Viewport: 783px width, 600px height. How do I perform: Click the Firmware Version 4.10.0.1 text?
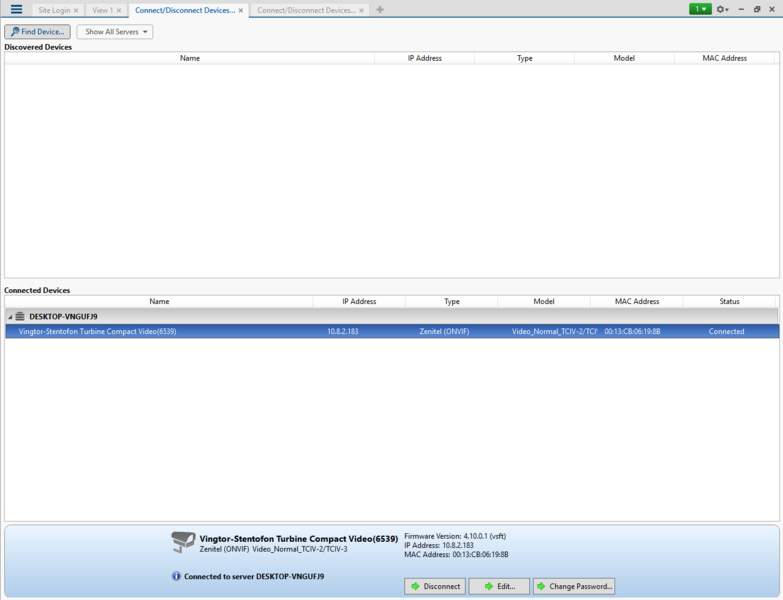pyautogui.click(x=455, y=536)
